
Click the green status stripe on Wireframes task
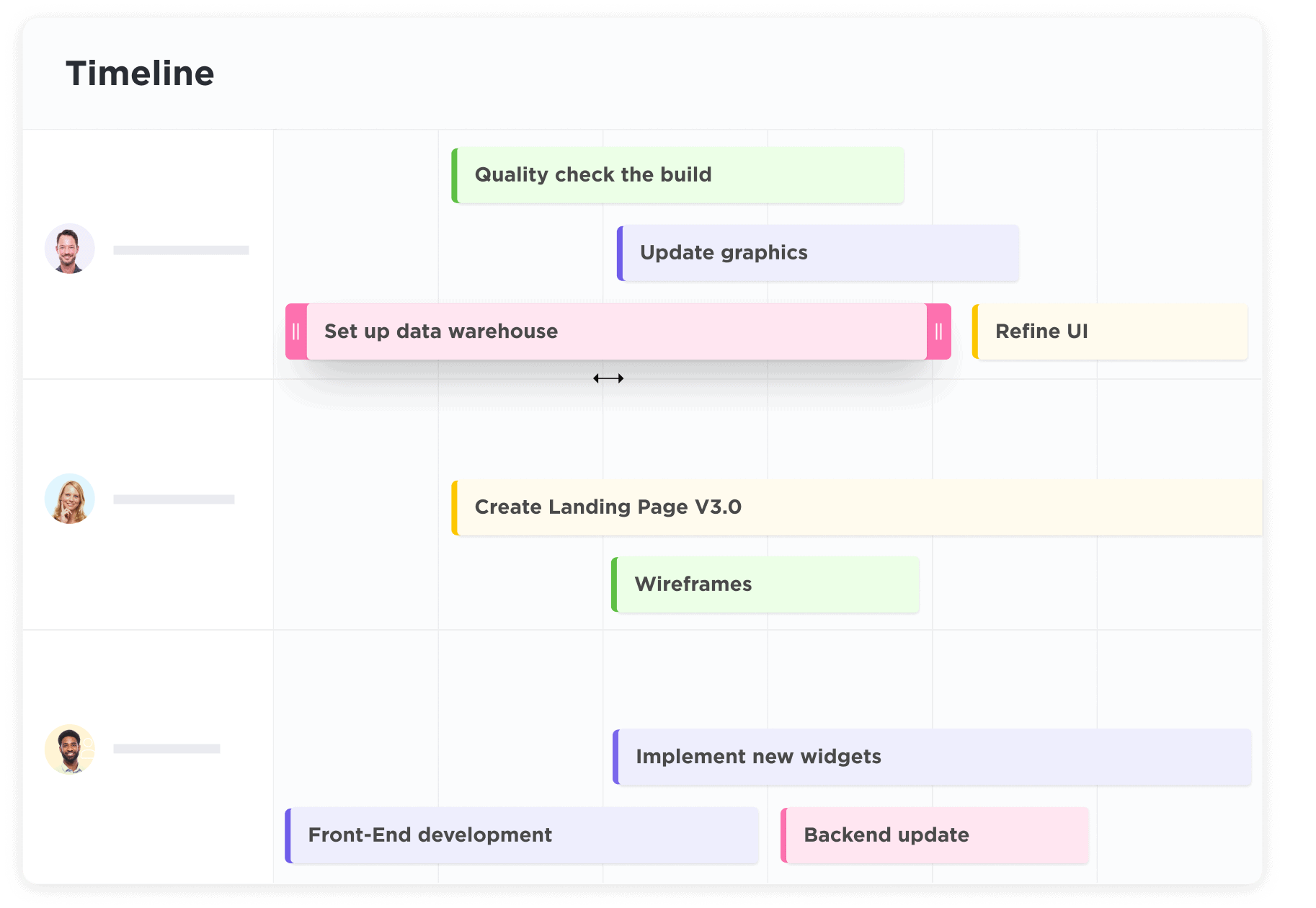pos(615,584)
